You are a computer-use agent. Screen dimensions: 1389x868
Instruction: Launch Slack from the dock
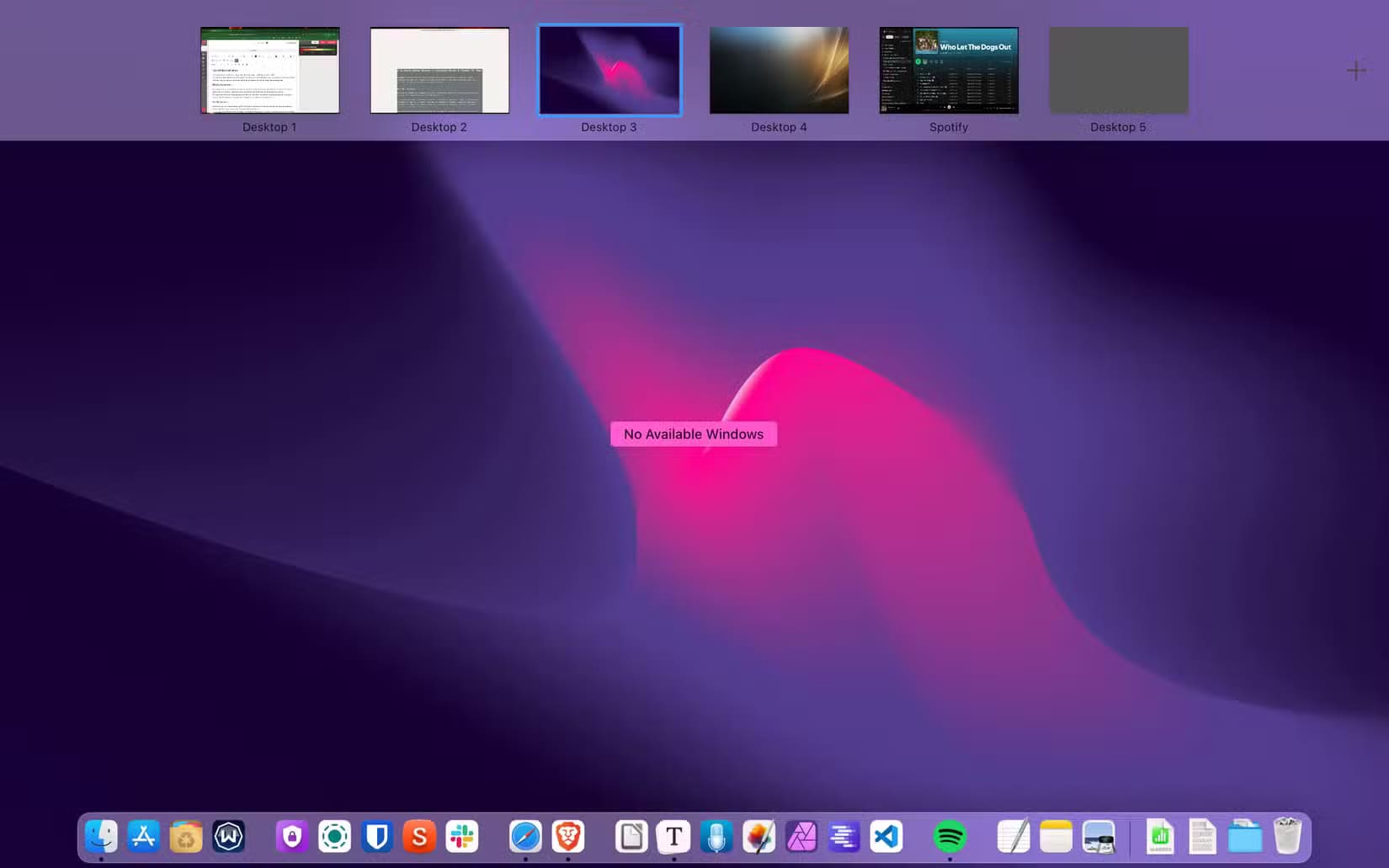tap(462, 837)
